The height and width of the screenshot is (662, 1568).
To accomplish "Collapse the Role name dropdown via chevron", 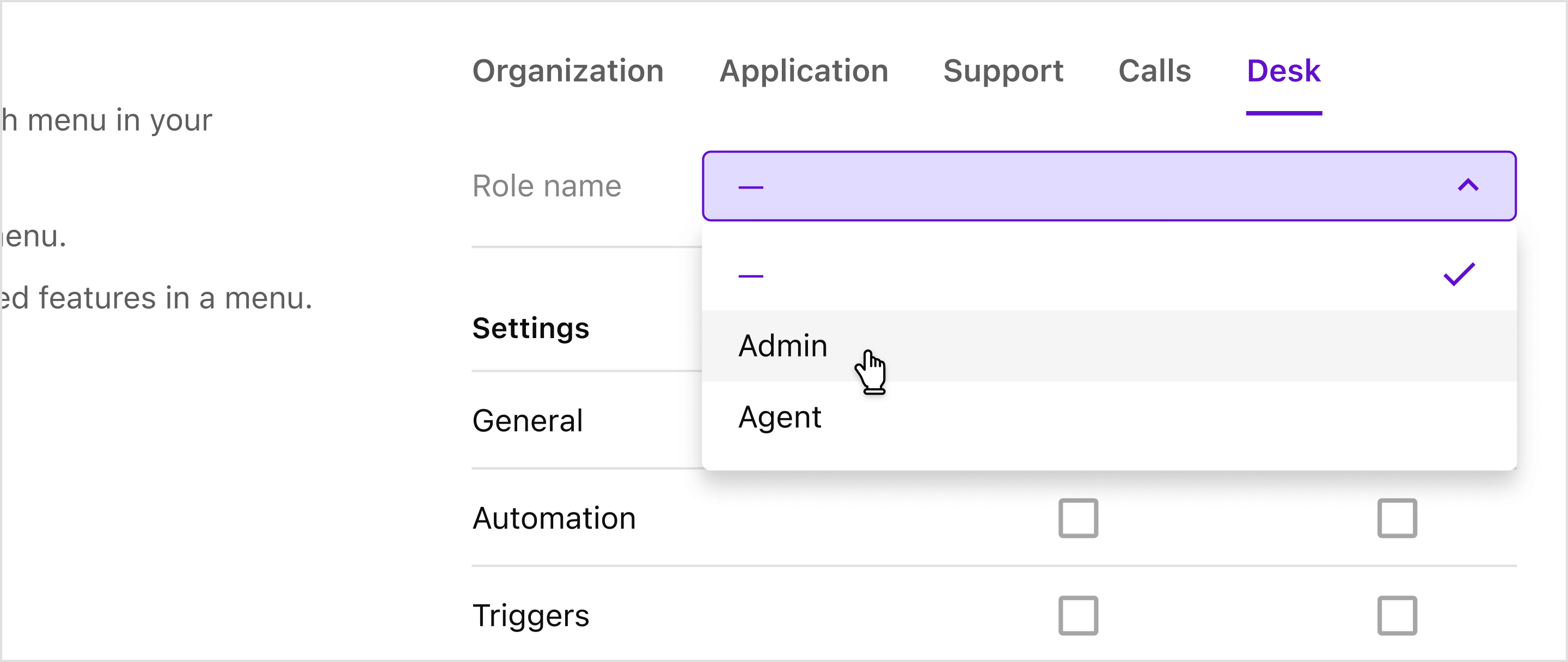I will click(1468, 186).
